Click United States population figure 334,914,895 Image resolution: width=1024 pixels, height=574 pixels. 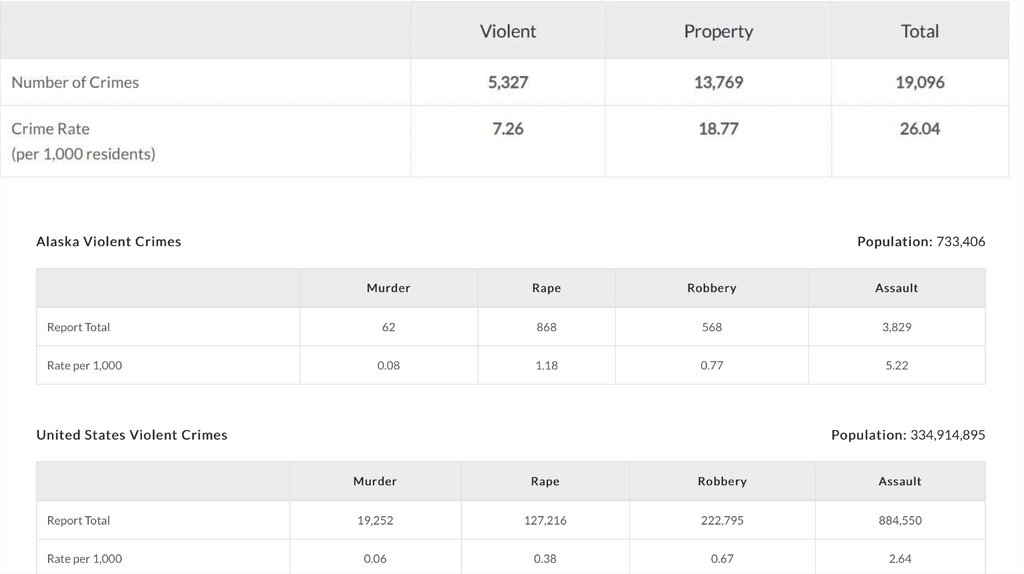click(947, 435)
